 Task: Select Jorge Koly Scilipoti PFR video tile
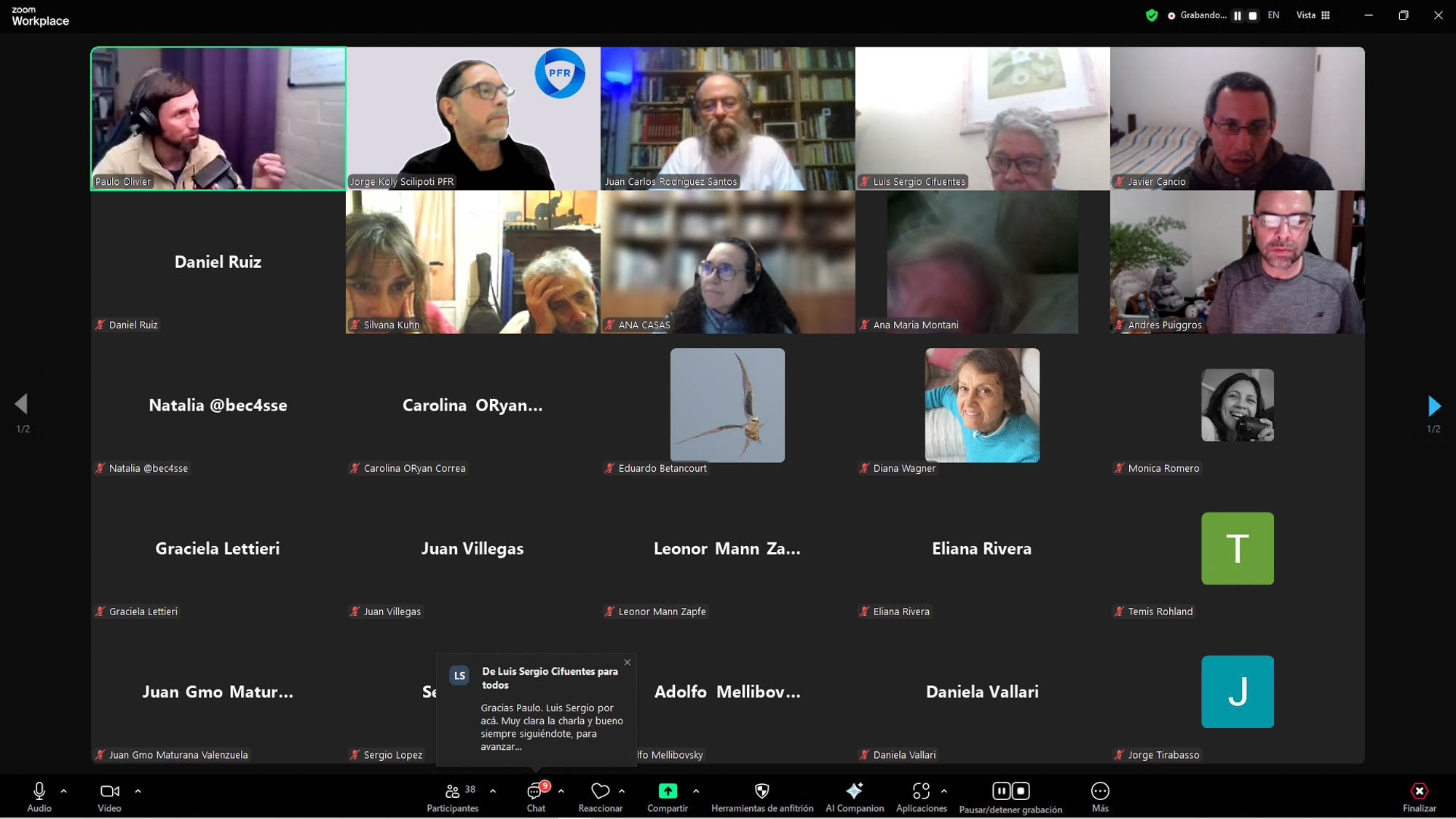pos(473,119)
